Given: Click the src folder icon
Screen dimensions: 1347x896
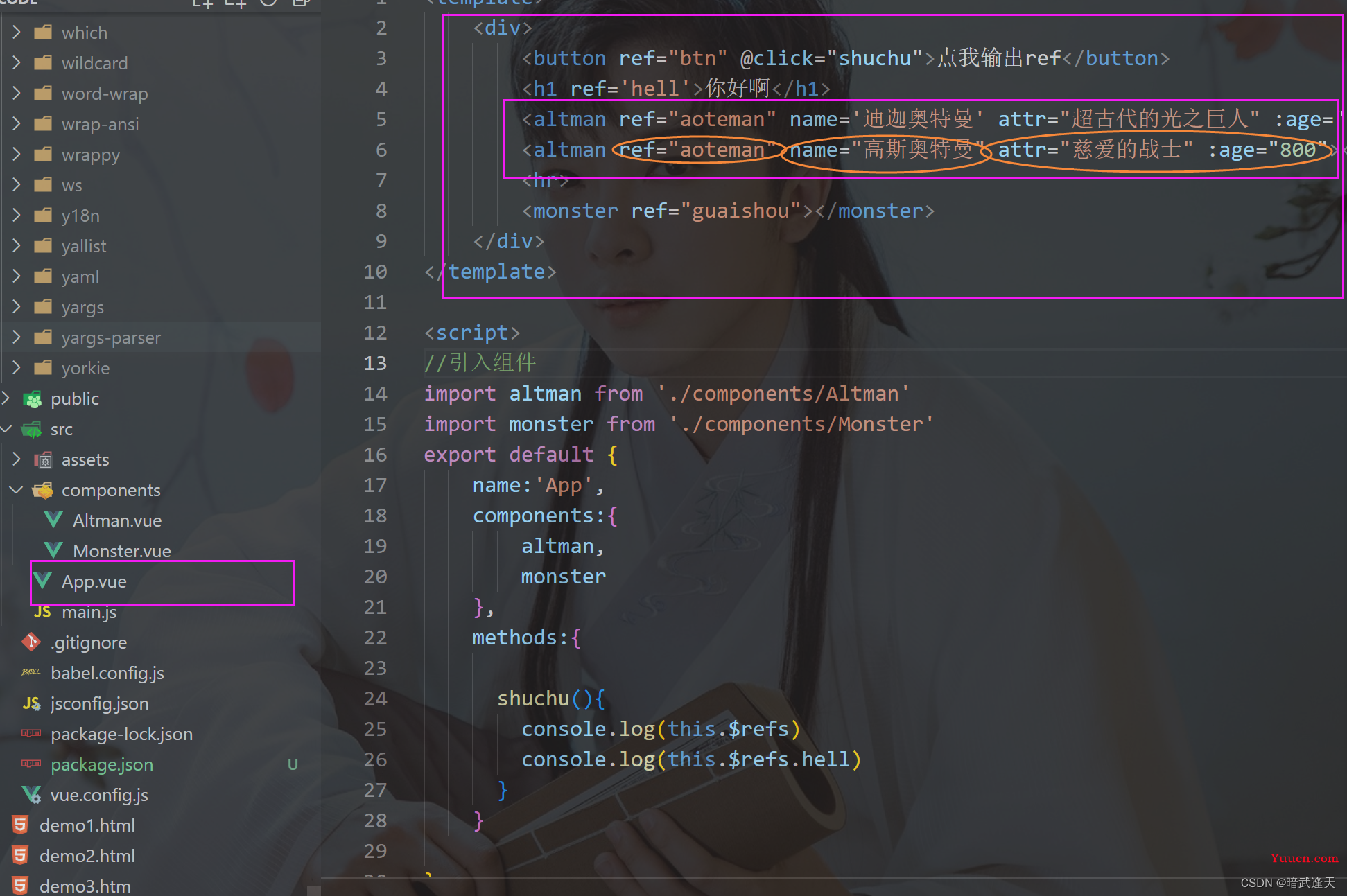Looking at the screenshot, I should pyautogui.click(x=32, y=430).
